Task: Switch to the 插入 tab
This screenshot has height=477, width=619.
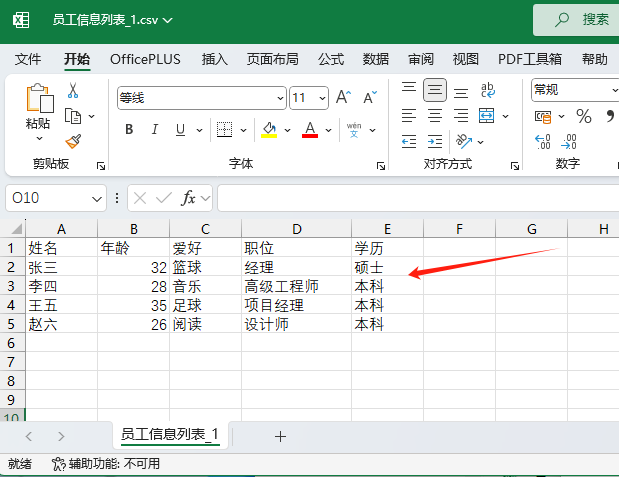Action: 215,59
